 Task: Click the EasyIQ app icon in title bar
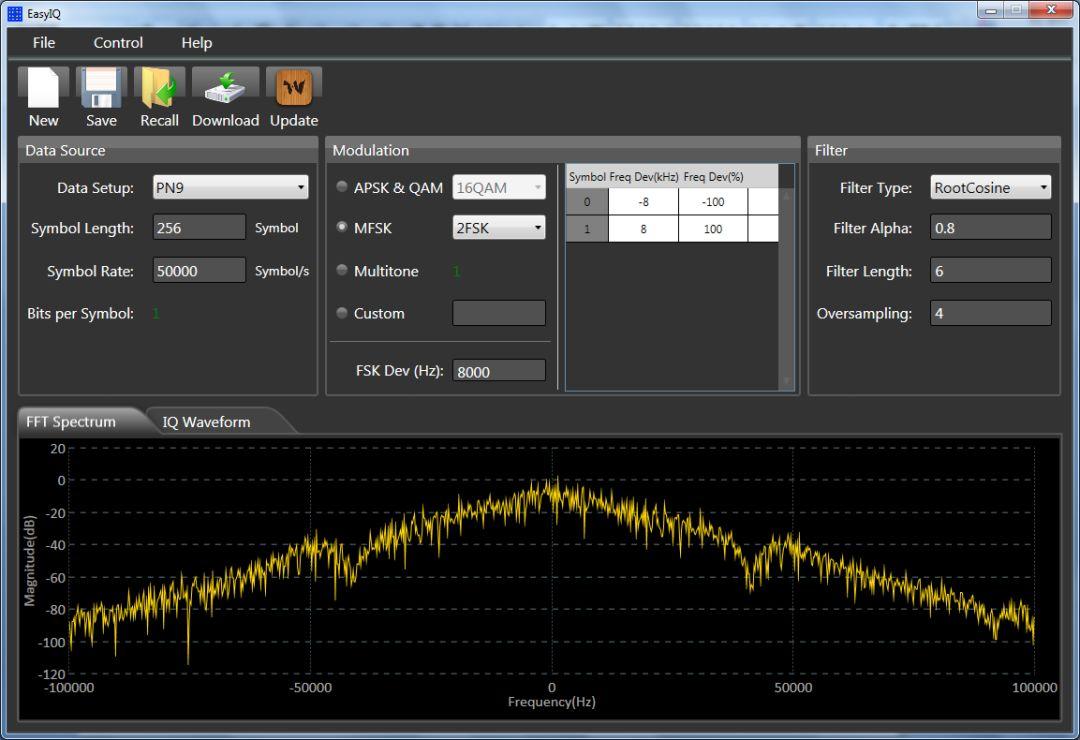coord(14,13)
